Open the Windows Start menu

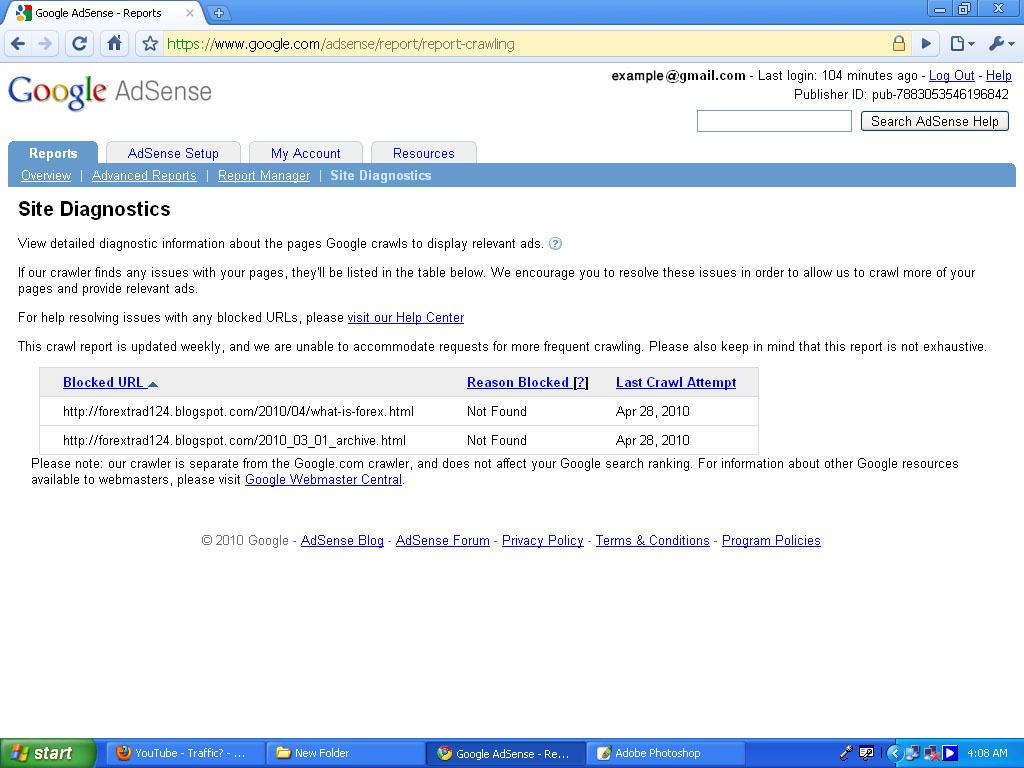pyautogui.click(x=48, y=753)
